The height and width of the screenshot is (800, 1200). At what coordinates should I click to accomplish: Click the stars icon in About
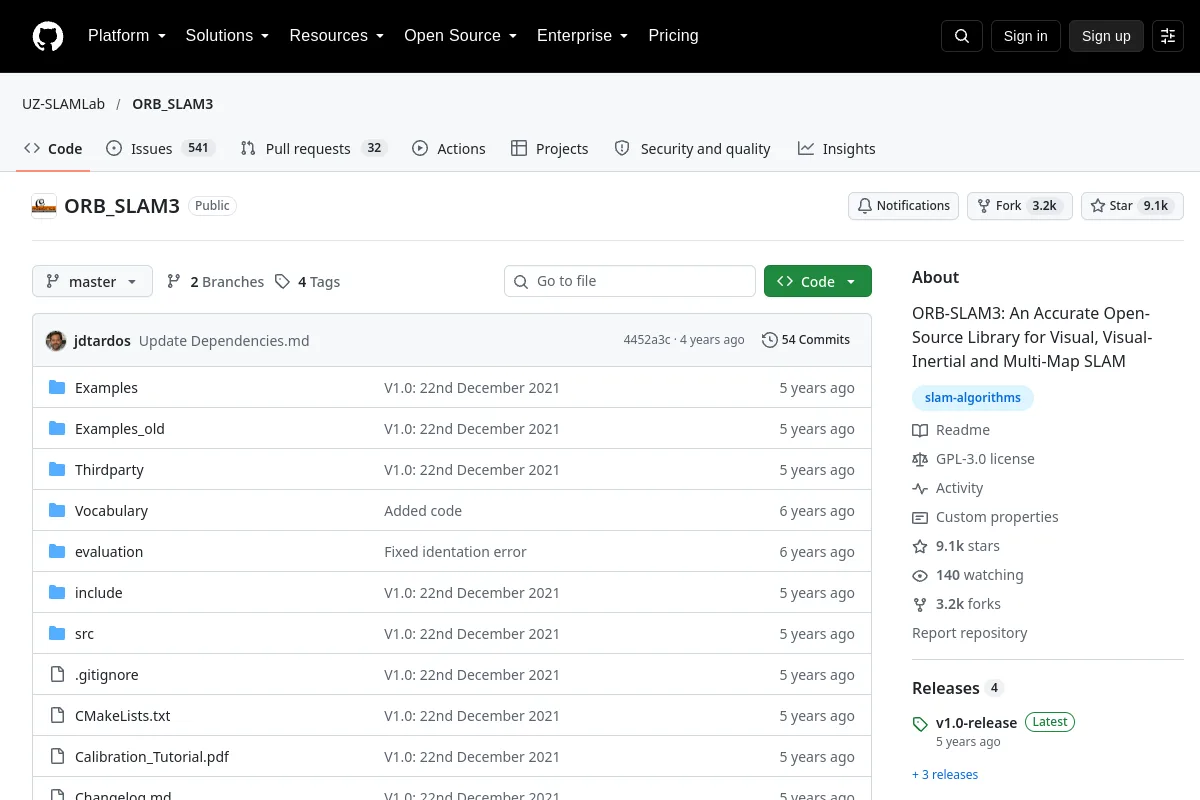point(920,546)
